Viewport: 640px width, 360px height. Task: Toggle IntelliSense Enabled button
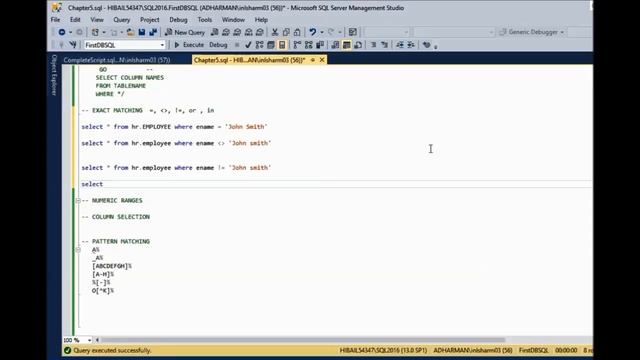tap(282, 45)
